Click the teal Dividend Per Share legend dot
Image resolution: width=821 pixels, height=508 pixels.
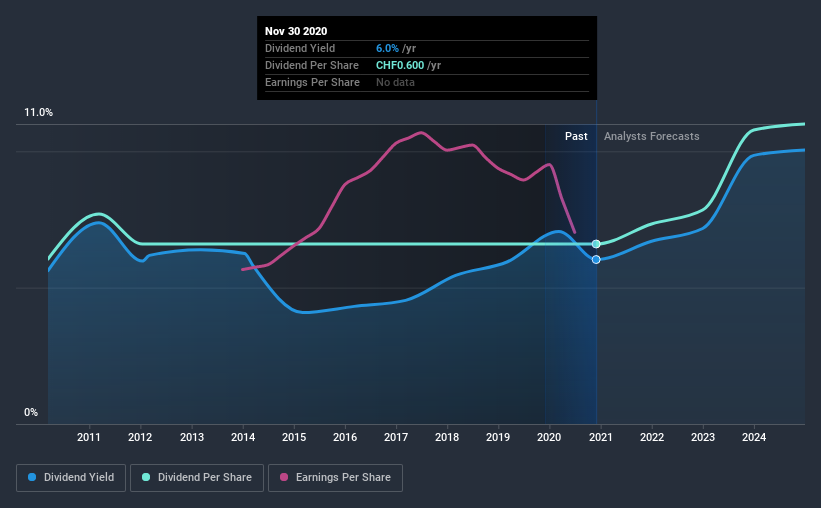coord(146,477)
